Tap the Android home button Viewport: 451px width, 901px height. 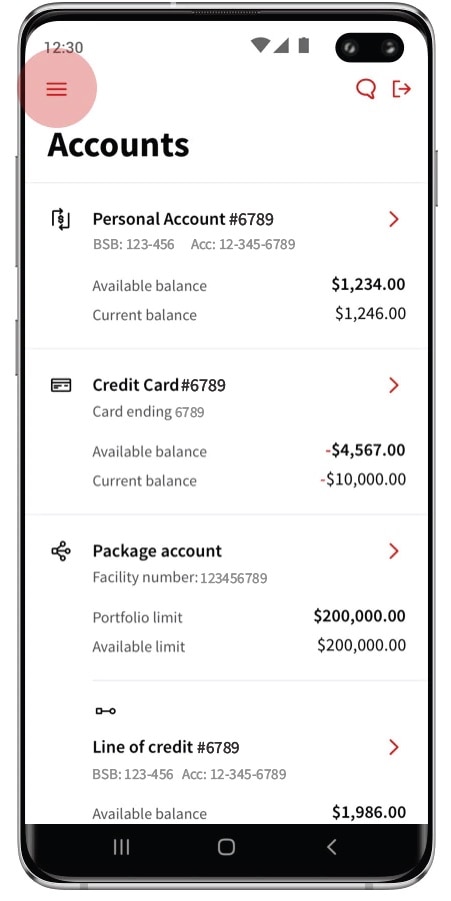[226, 846]
